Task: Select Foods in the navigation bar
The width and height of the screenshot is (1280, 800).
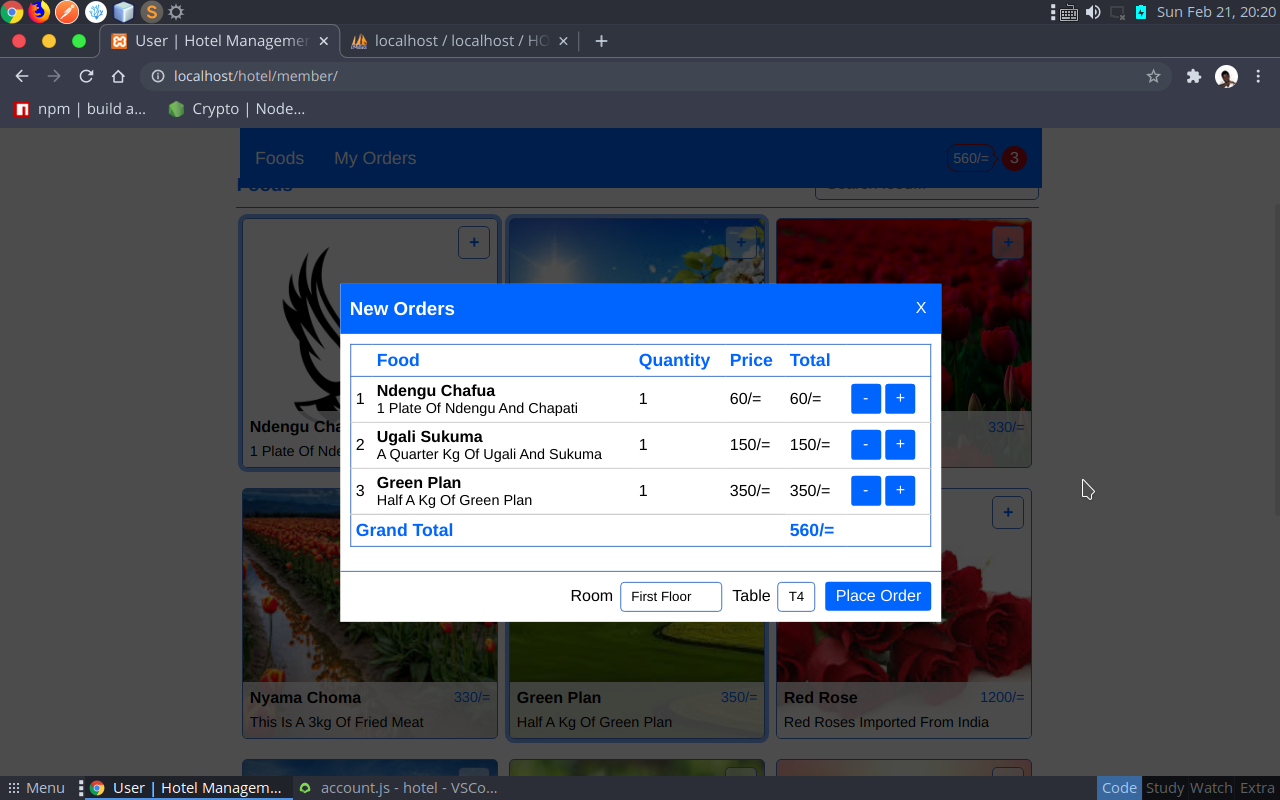Action: click(x=279, y=158)
